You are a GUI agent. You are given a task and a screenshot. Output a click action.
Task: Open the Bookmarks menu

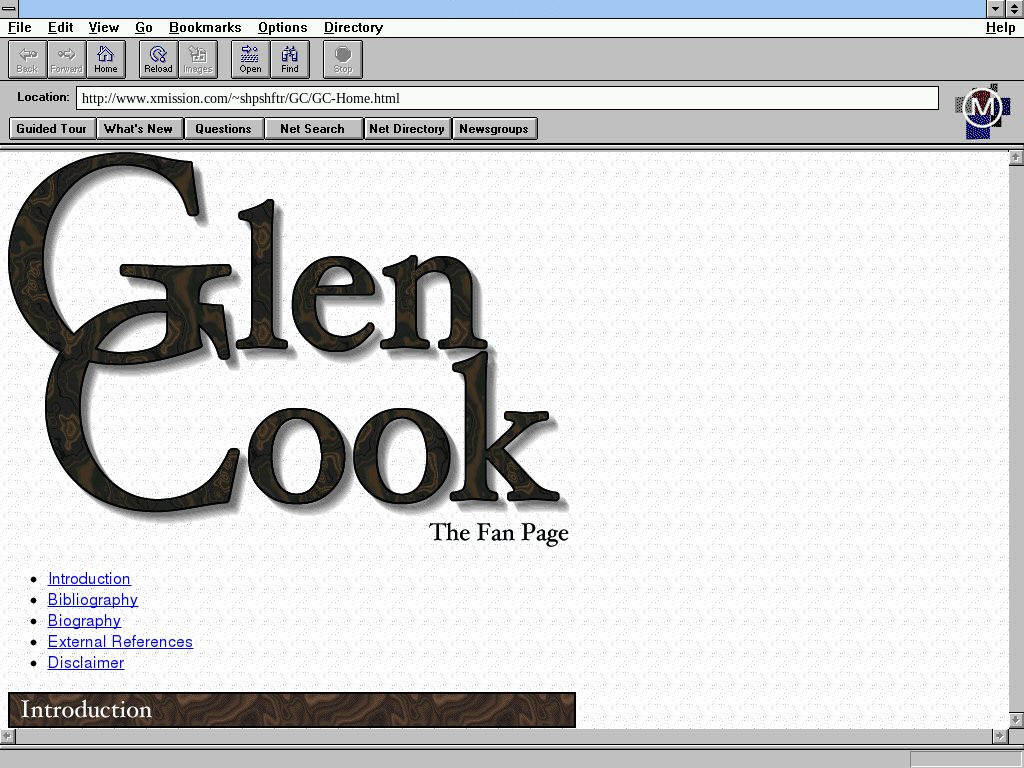point(205,28)
